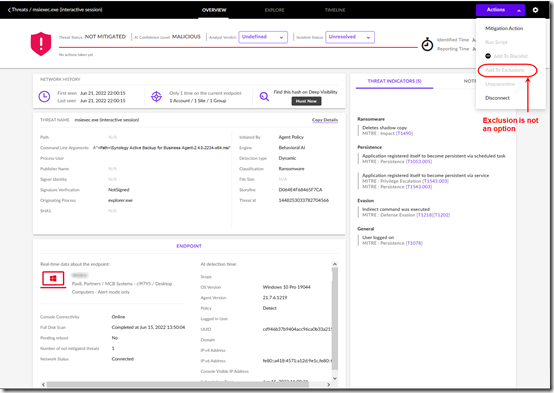Click the Command Line Arguments value

click(162, 148)
